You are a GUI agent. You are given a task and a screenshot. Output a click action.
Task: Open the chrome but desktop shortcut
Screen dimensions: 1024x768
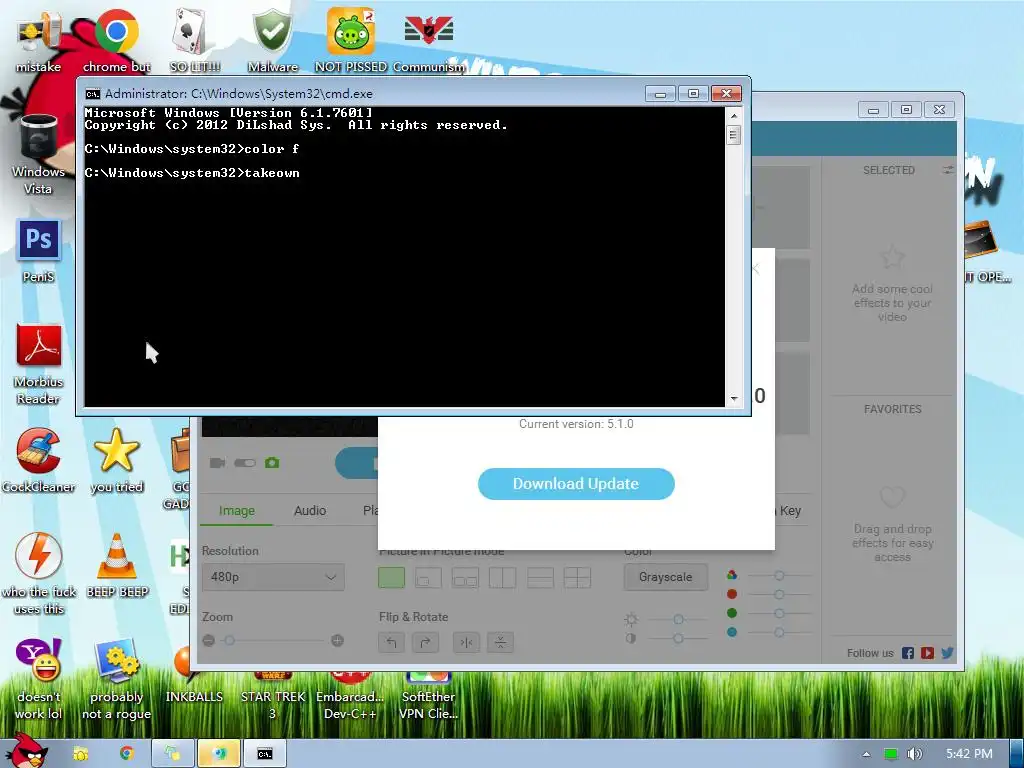pos(116,40)
